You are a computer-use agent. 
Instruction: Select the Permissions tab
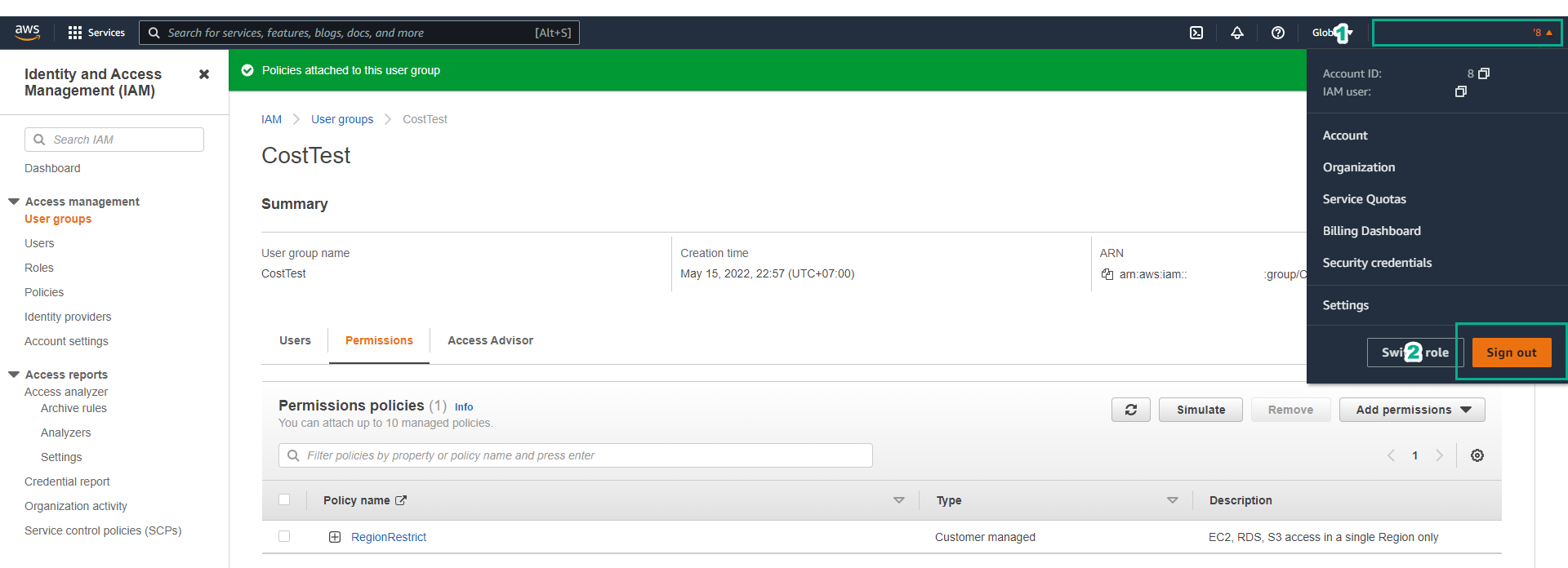coord(379,340)
